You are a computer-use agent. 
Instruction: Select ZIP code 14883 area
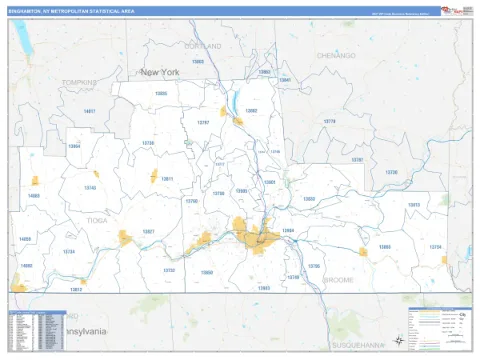[34, 196]
